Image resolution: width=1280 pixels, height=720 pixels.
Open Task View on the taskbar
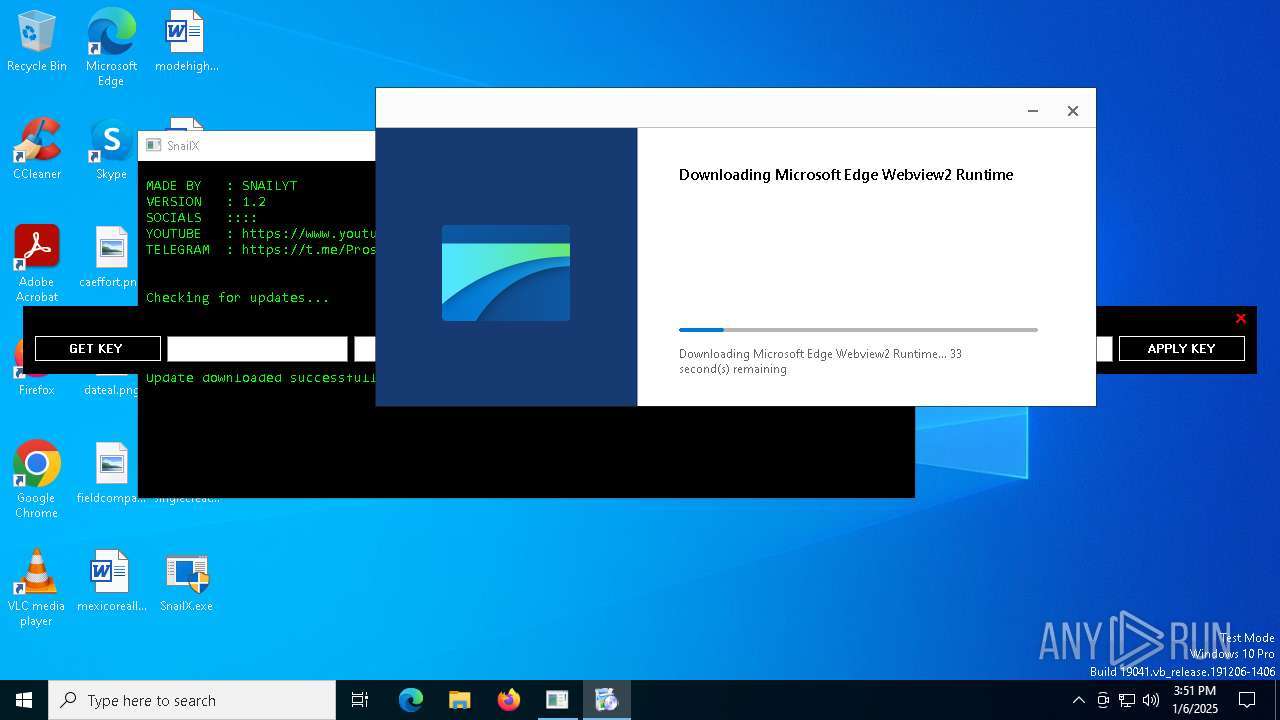coord(360,700)
